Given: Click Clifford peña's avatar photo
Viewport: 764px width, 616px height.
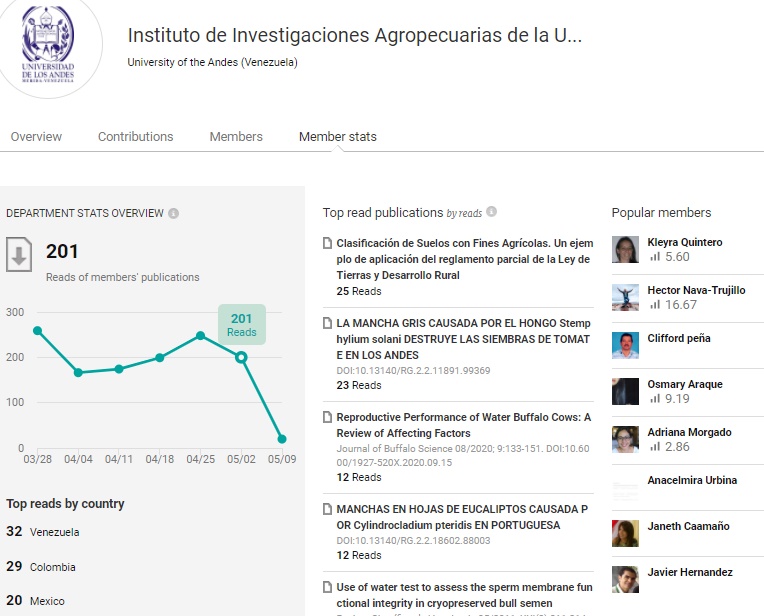Looking at the screenshot, I should pyautogui.click(x=625, y=346).
